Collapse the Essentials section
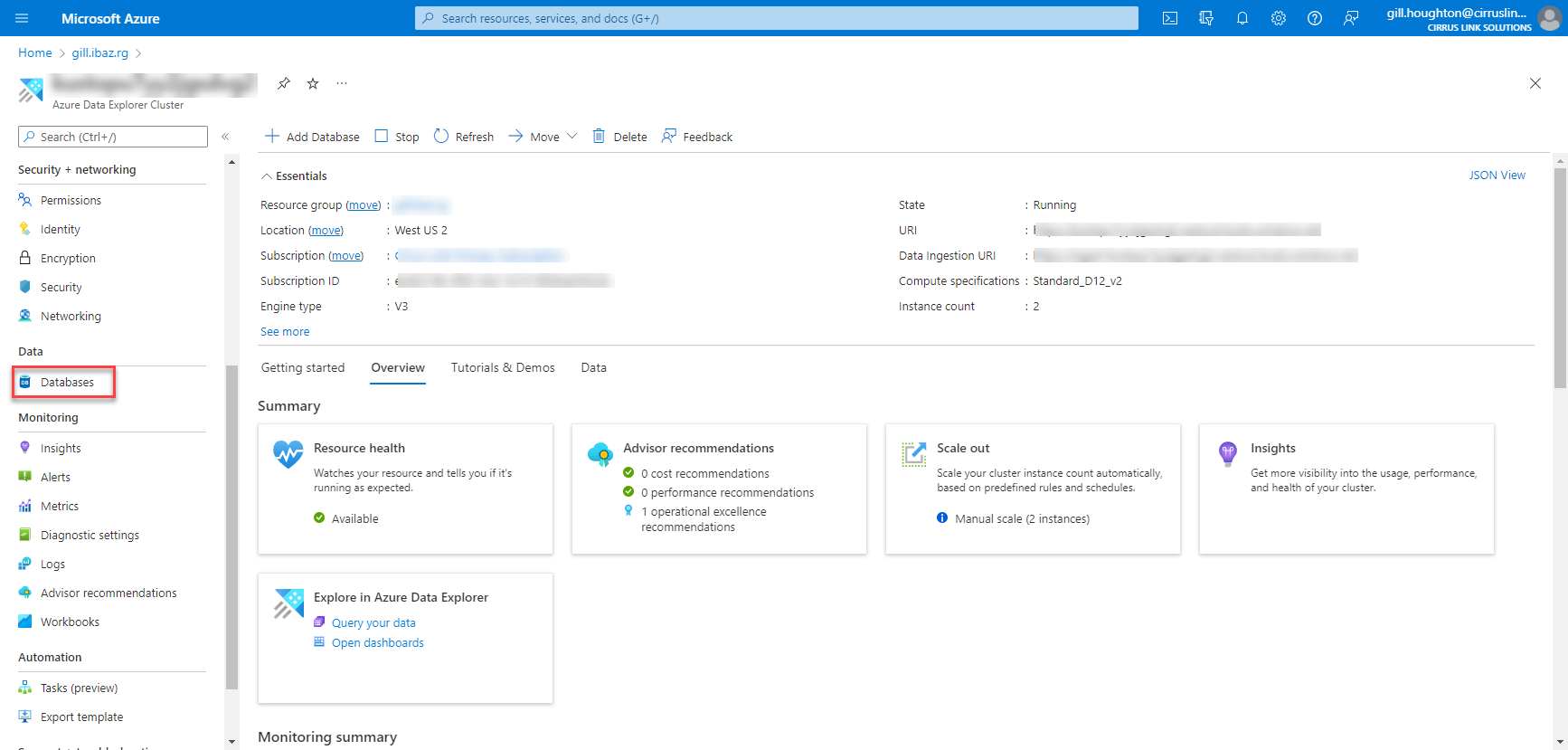 [267, 176]
